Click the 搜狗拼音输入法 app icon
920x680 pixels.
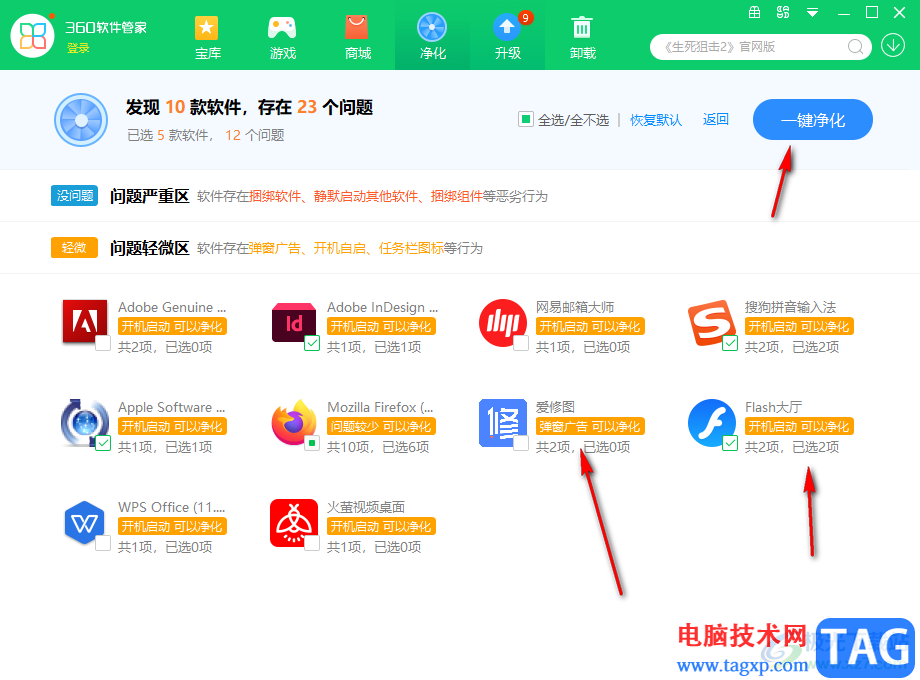pos(711,323)
